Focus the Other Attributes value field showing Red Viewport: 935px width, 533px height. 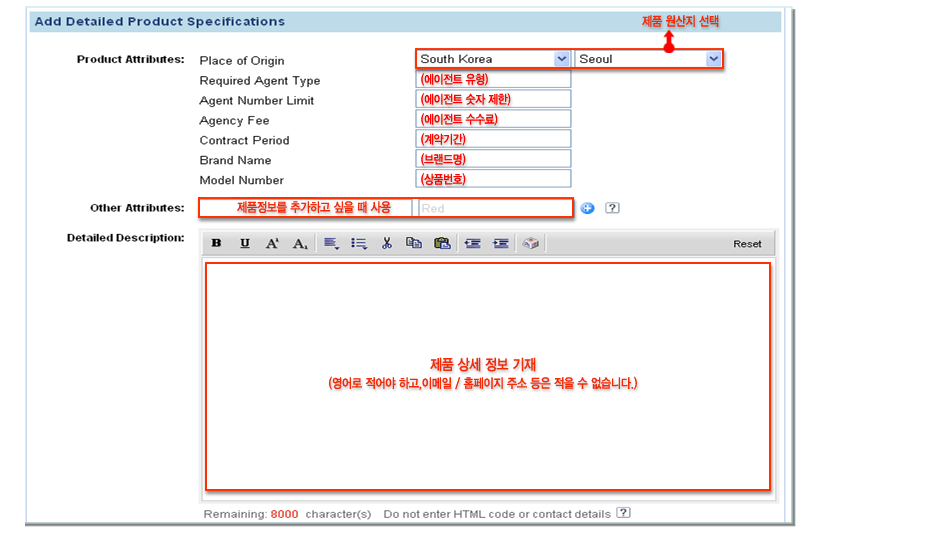point(495,208)
